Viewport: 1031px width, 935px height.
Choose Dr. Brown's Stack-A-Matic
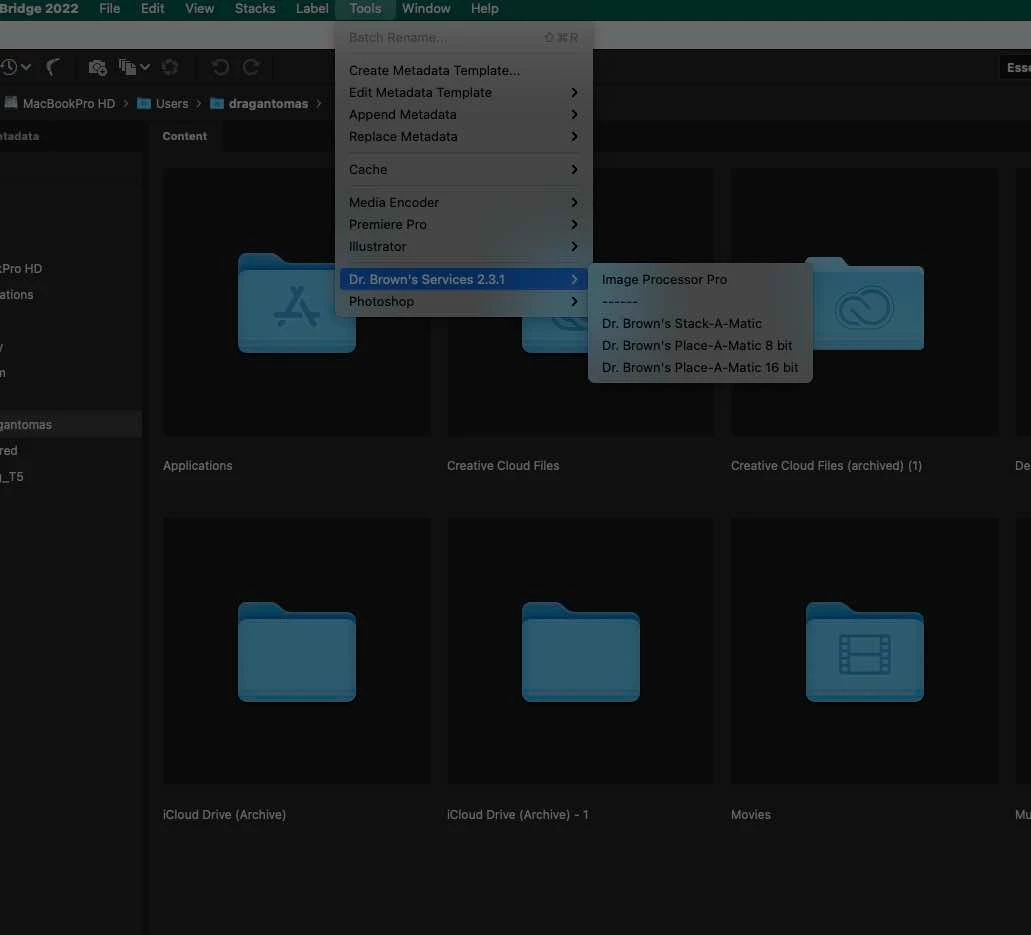click(700, 324)
